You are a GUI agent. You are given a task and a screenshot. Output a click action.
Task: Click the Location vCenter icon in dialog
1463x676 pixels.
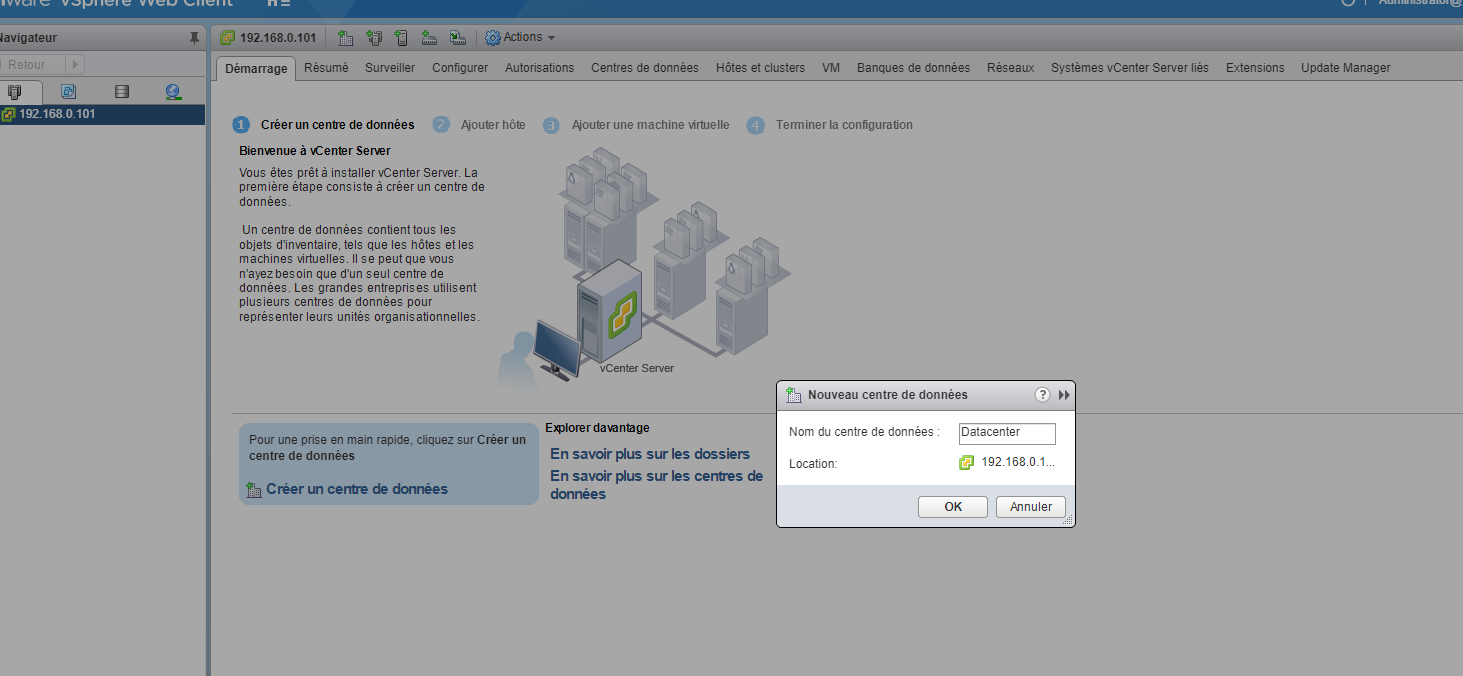[x=966, y=463]
